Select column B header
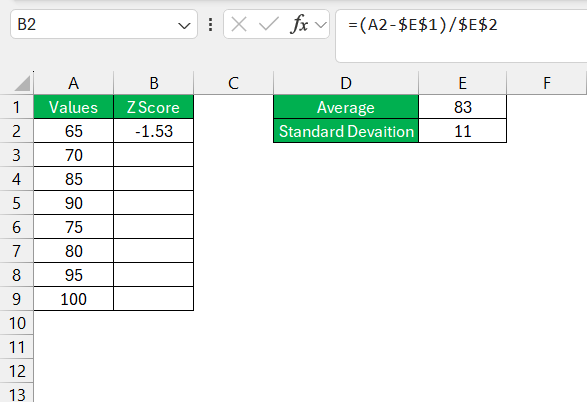 click(153, 83)
